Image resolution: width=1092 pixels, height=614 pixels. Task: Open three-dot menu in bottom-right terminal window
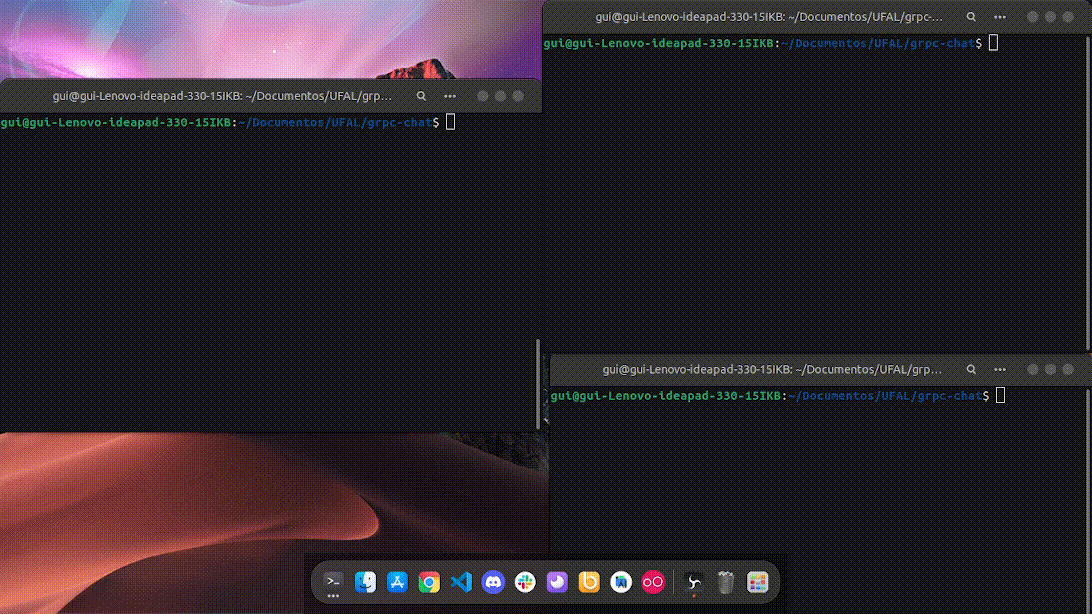(x=1000, y=370)
